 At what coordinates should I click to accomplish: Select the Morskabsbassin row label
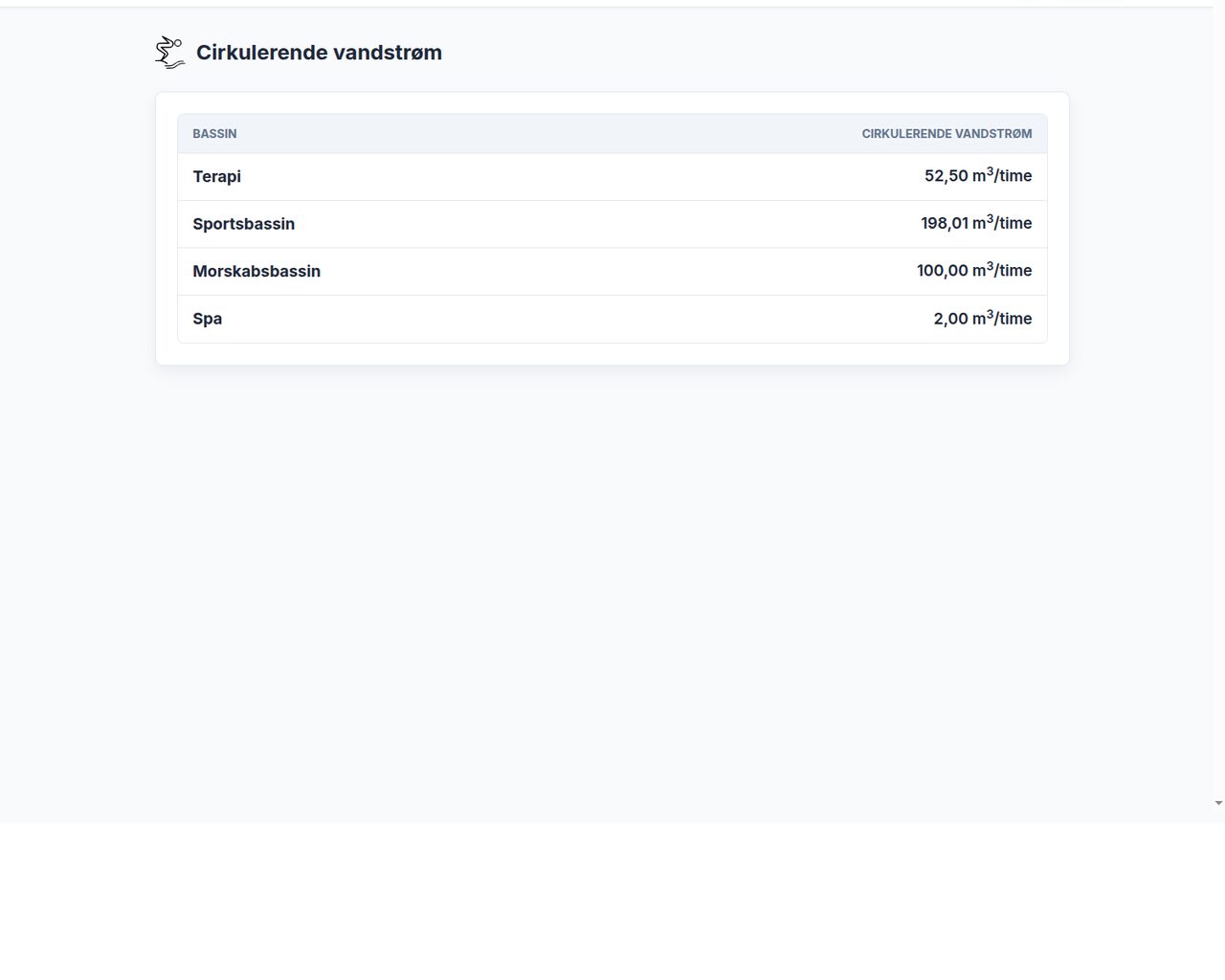tap(256, 272)
